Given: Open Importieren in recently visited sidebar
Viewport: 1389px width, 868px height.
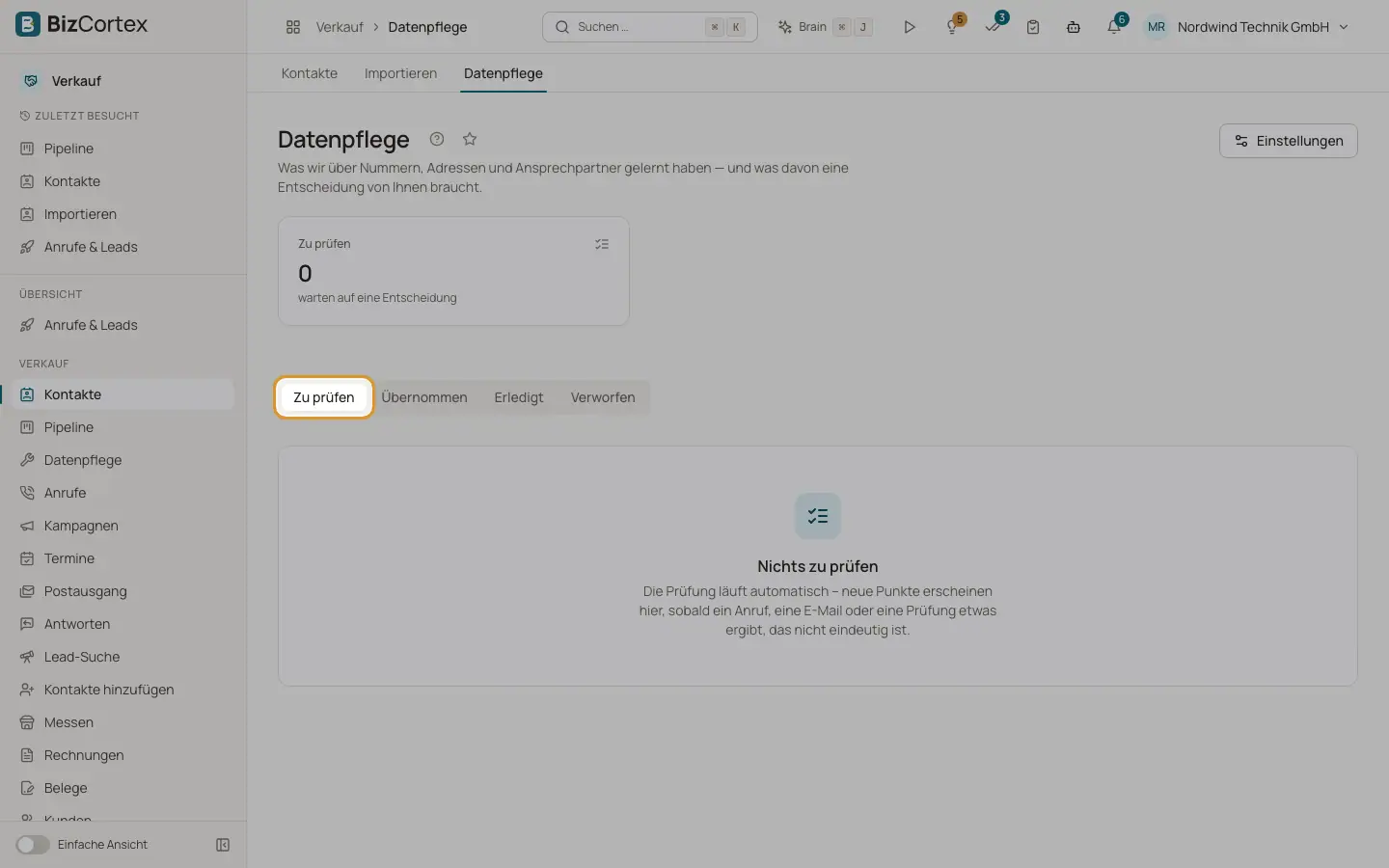Looking at the screenshot, I should pos(123,214).
